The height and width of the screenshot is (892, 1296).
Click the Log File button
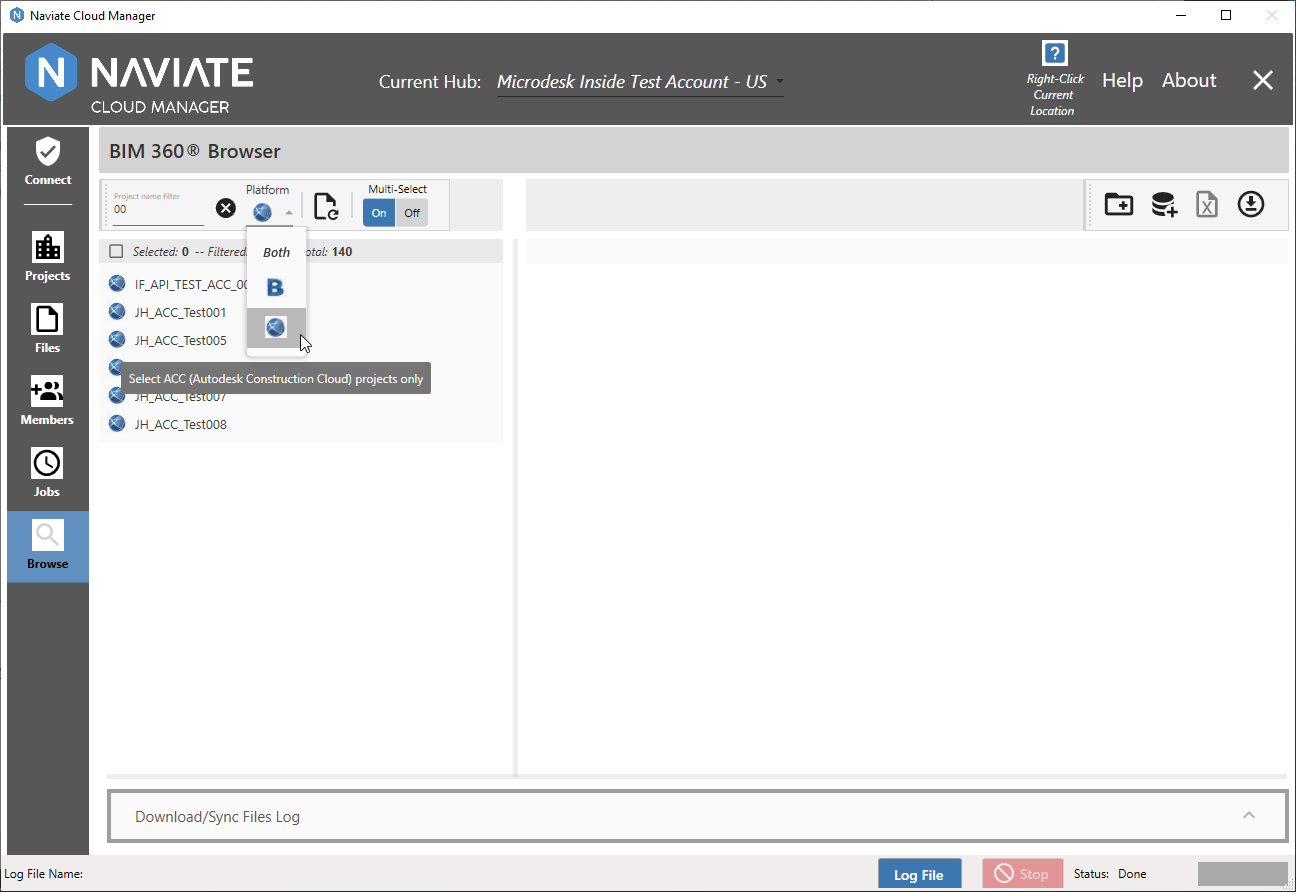pyautogui.click(x=919, y=874)
